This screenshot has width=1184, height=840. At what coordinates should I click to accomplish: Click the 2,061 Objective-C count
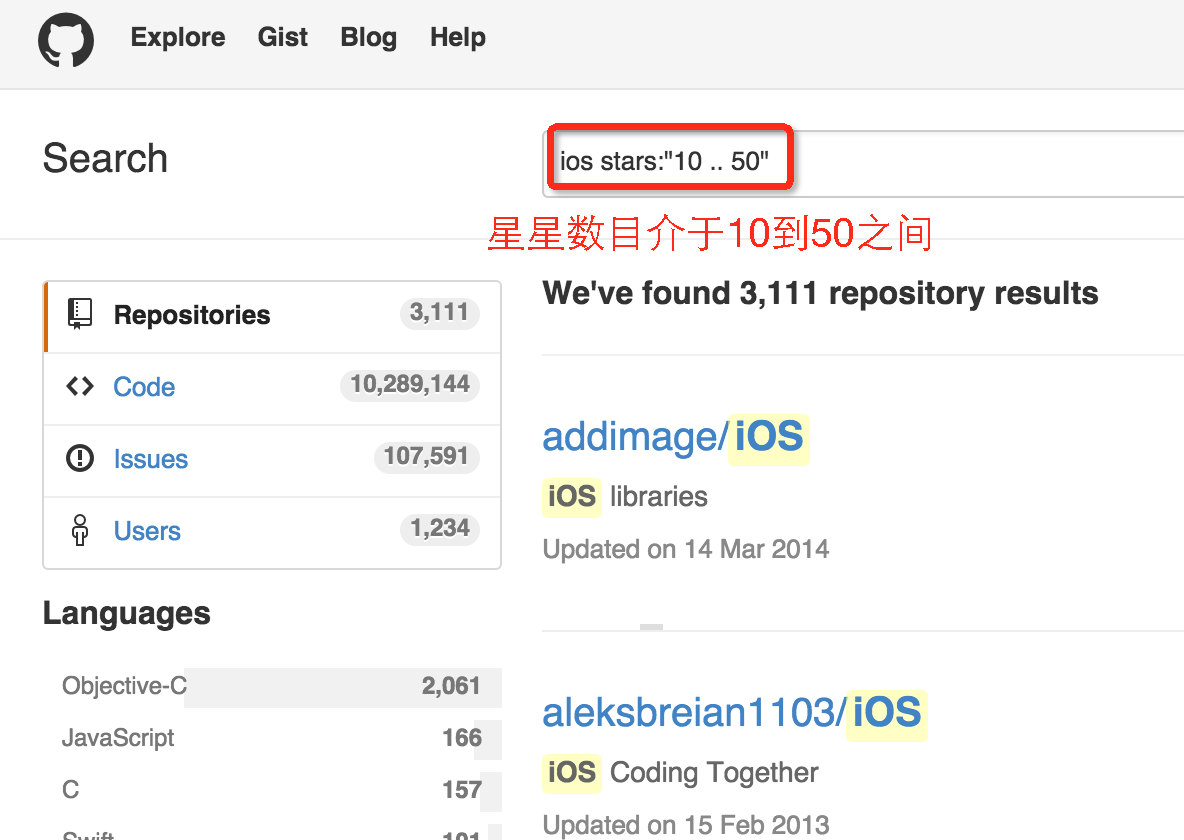451,687
